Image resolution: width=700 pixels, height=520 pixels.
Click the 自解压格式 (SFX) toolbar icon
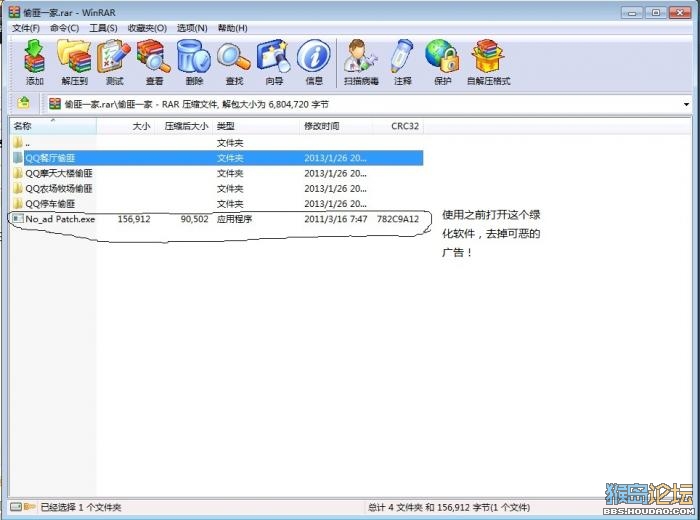coord(488,57)
